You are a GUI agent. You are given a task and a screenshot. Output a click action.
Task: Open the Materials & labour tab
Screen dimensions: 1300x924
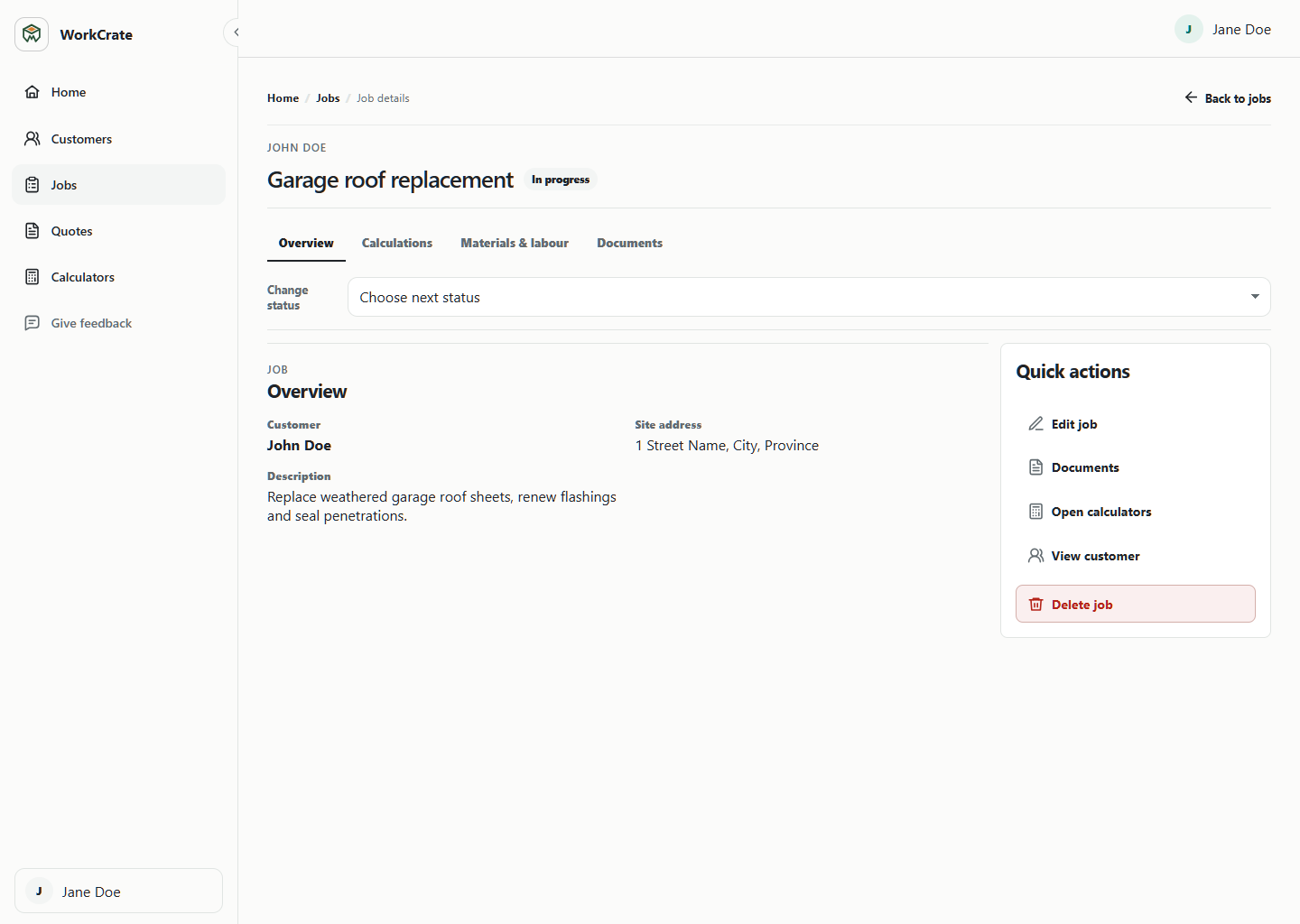515,243
